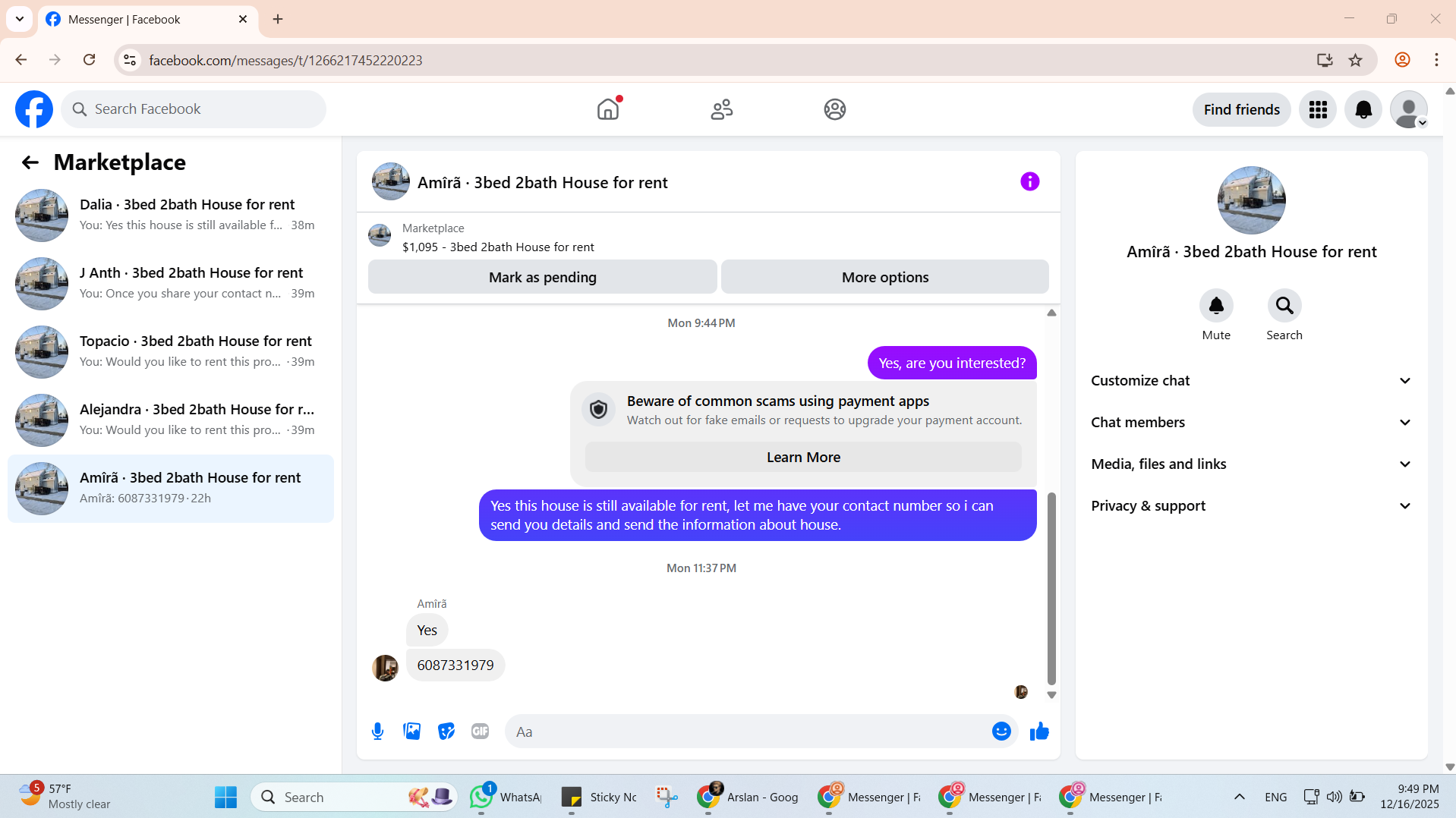Open Chrome menu three dots
The width and height of the screenshot is (1456, 818).
coord(1436,60)
